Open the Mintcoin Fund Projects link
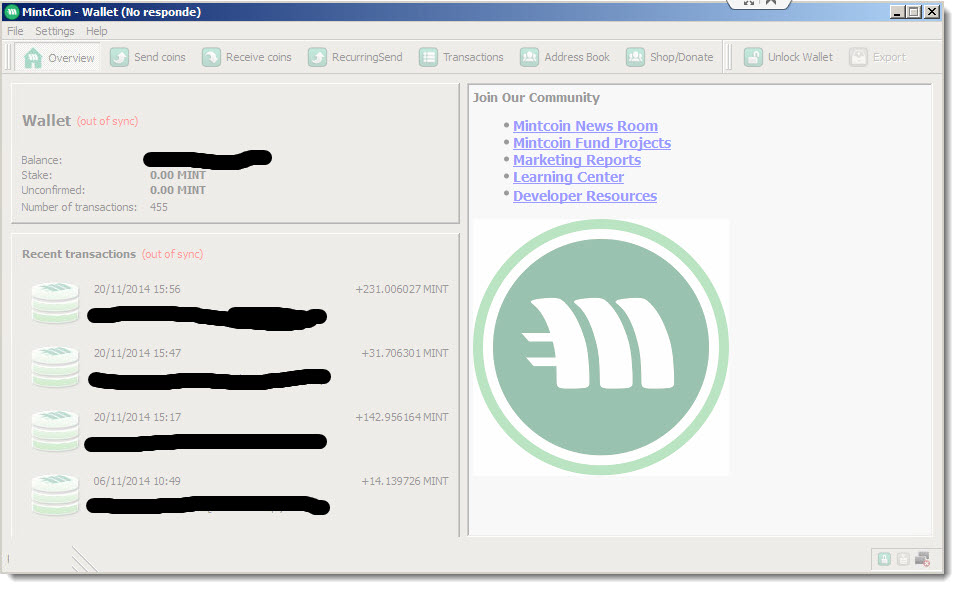Screen dimensions: 959x589 coord(591,143)
